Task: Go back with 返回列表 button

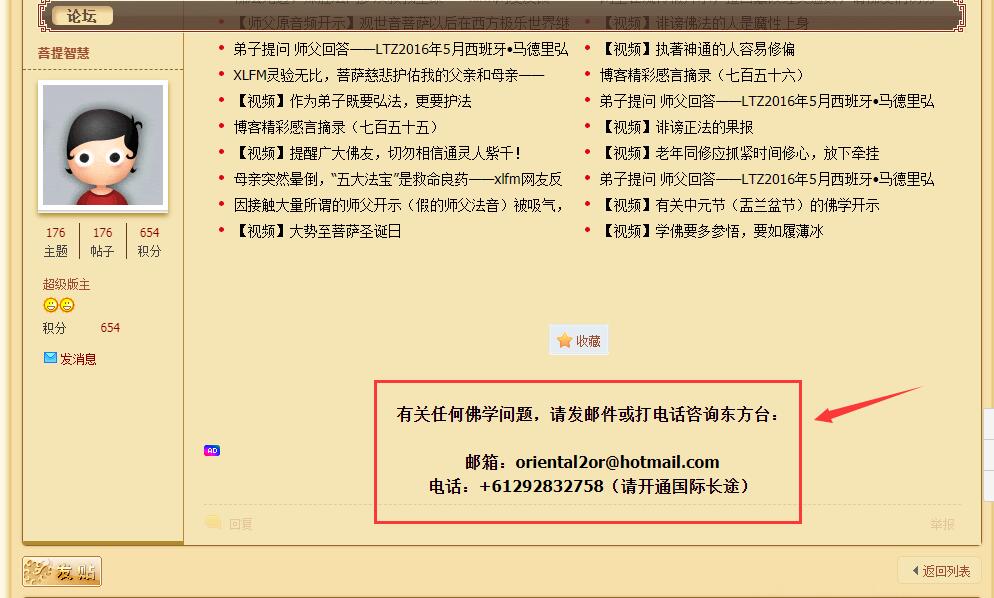Action: tap(940, 571)
